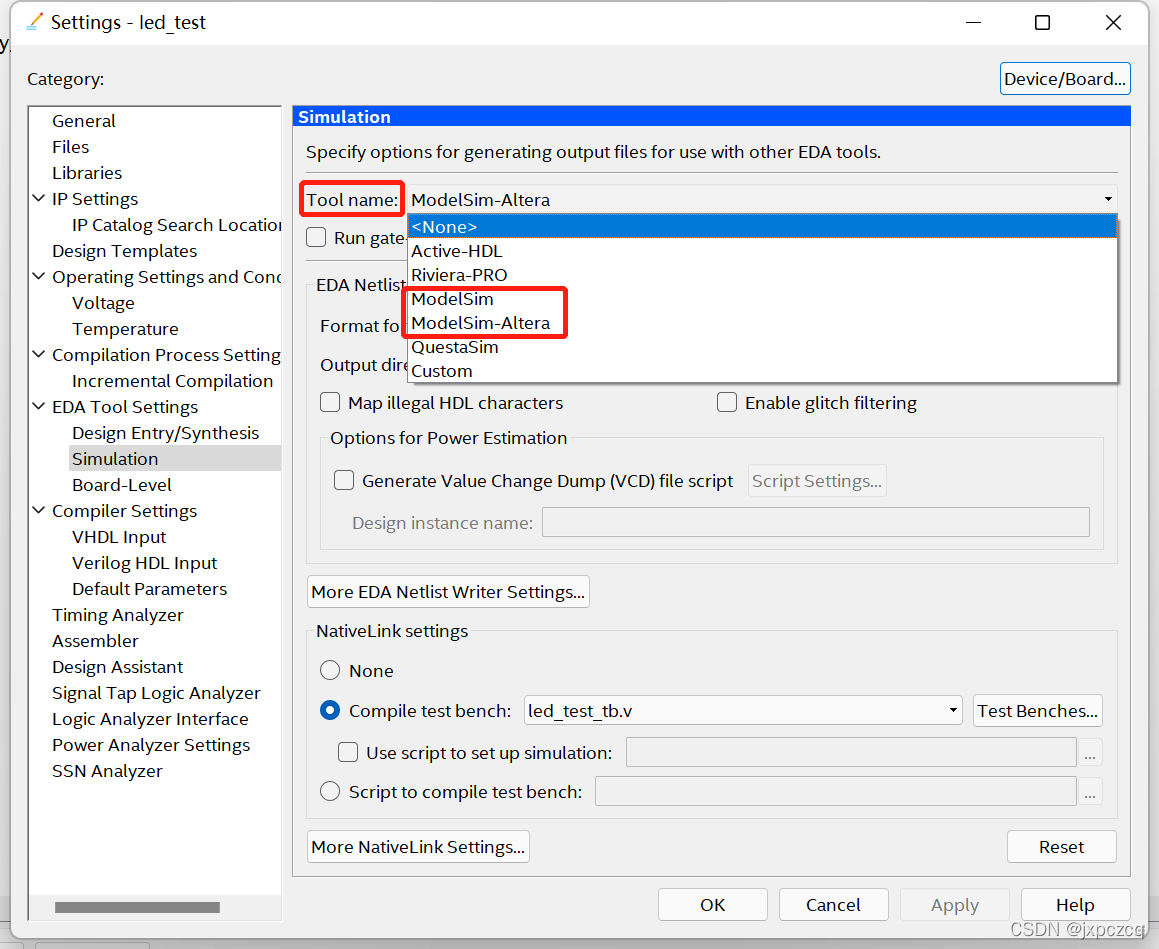Choose QuestaSim from the tool list
This screenshot has width=1159, height=949.
762,347
